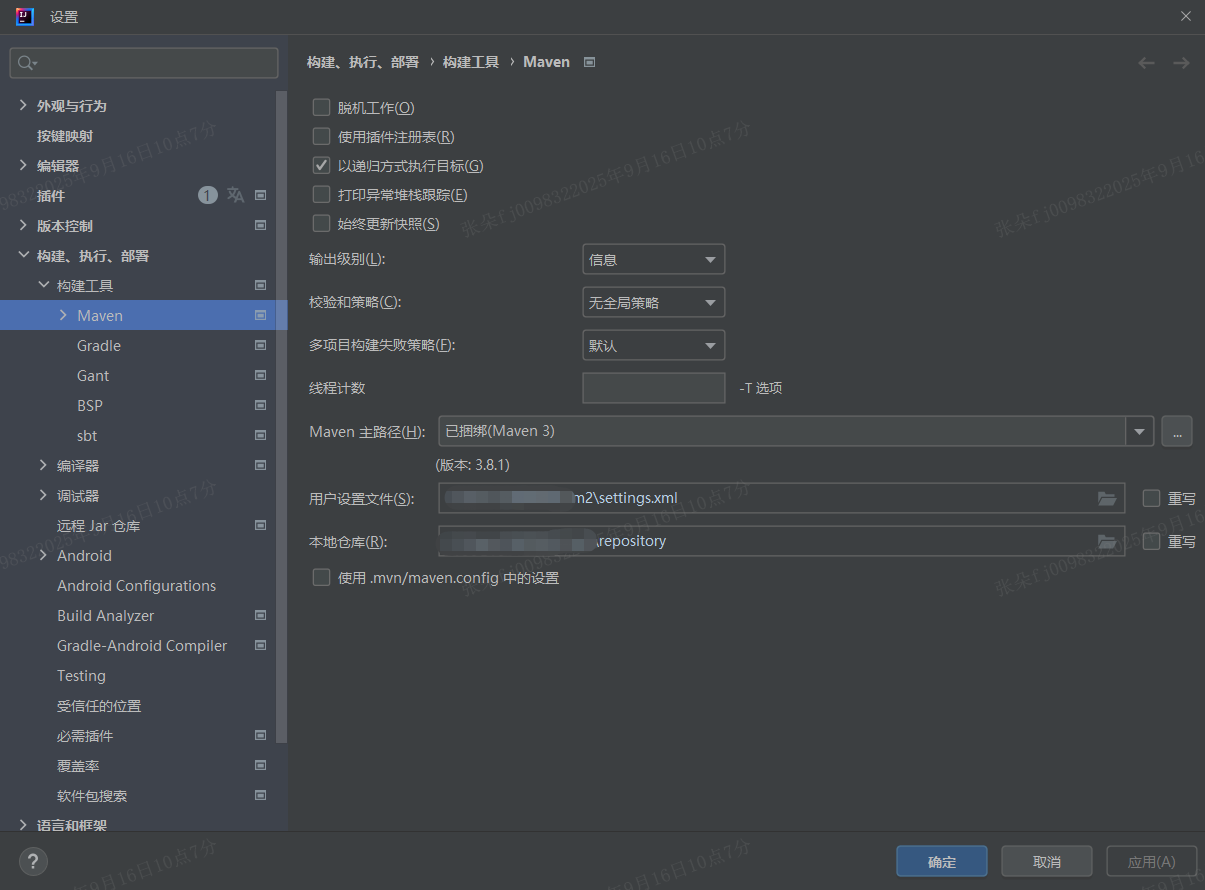Expand the 外观与行为 tree node
1205x890 pixels.
(23, 105)
